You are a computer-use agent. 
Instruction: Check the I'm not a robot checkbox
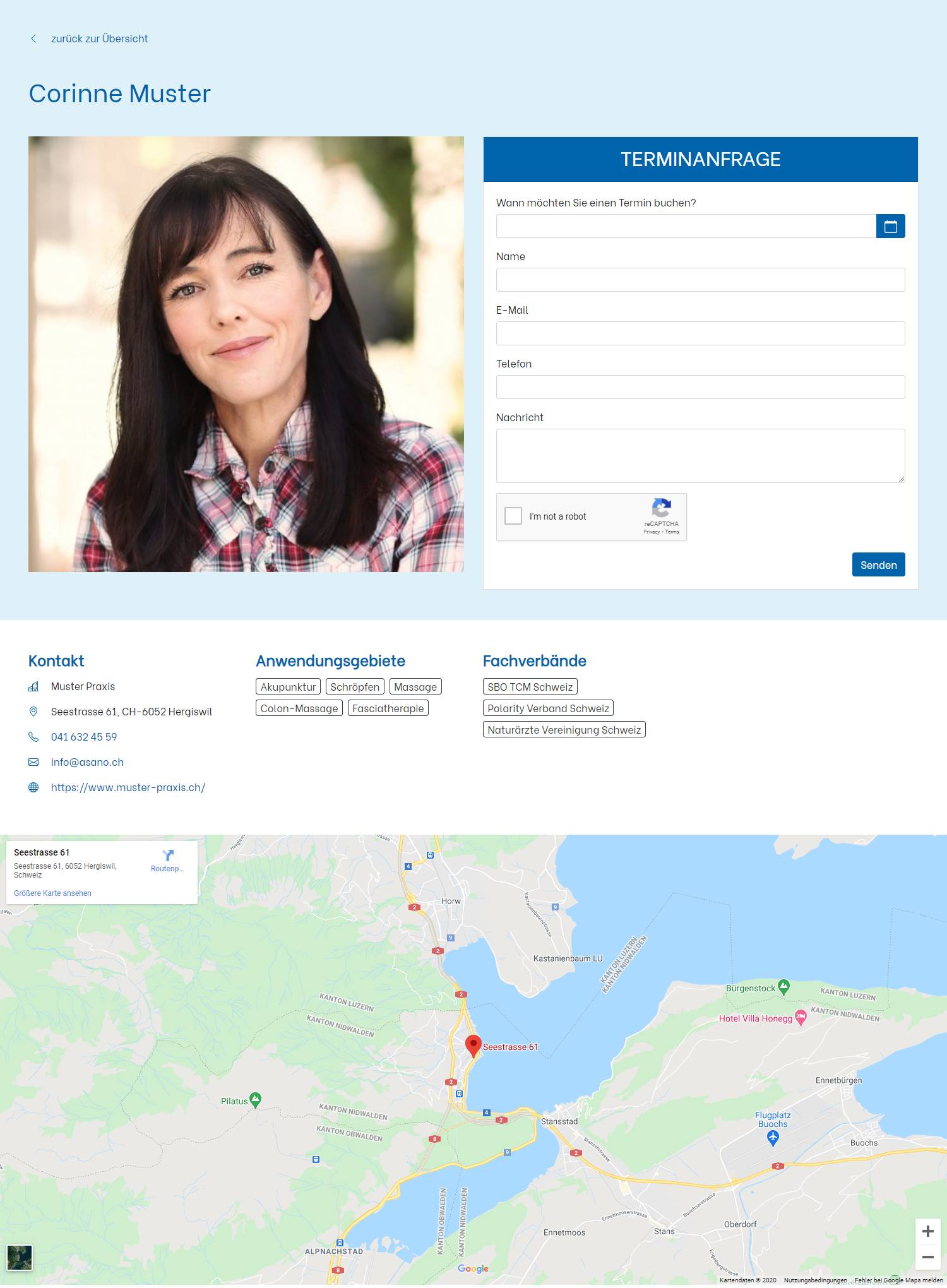pyautogui.click(x=513, y=516)
